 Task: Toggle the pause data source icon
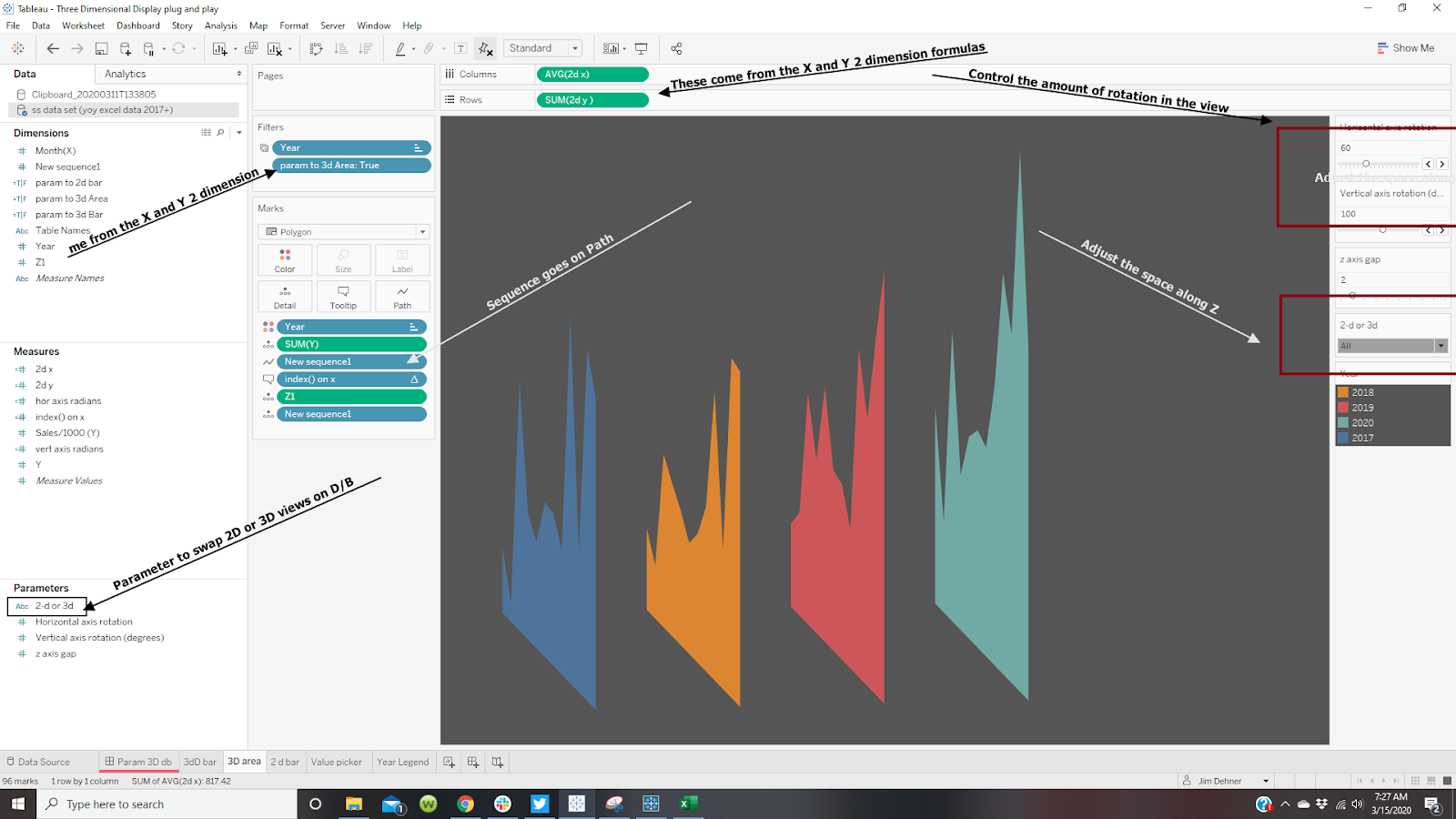(147, 48)
